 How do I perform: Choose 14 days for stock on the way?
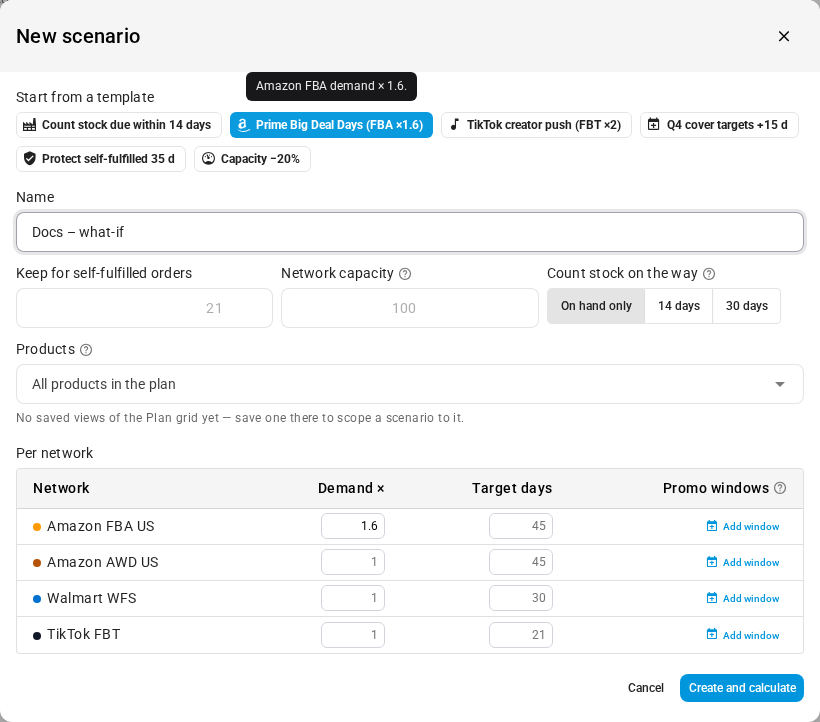tap(678, 306)
